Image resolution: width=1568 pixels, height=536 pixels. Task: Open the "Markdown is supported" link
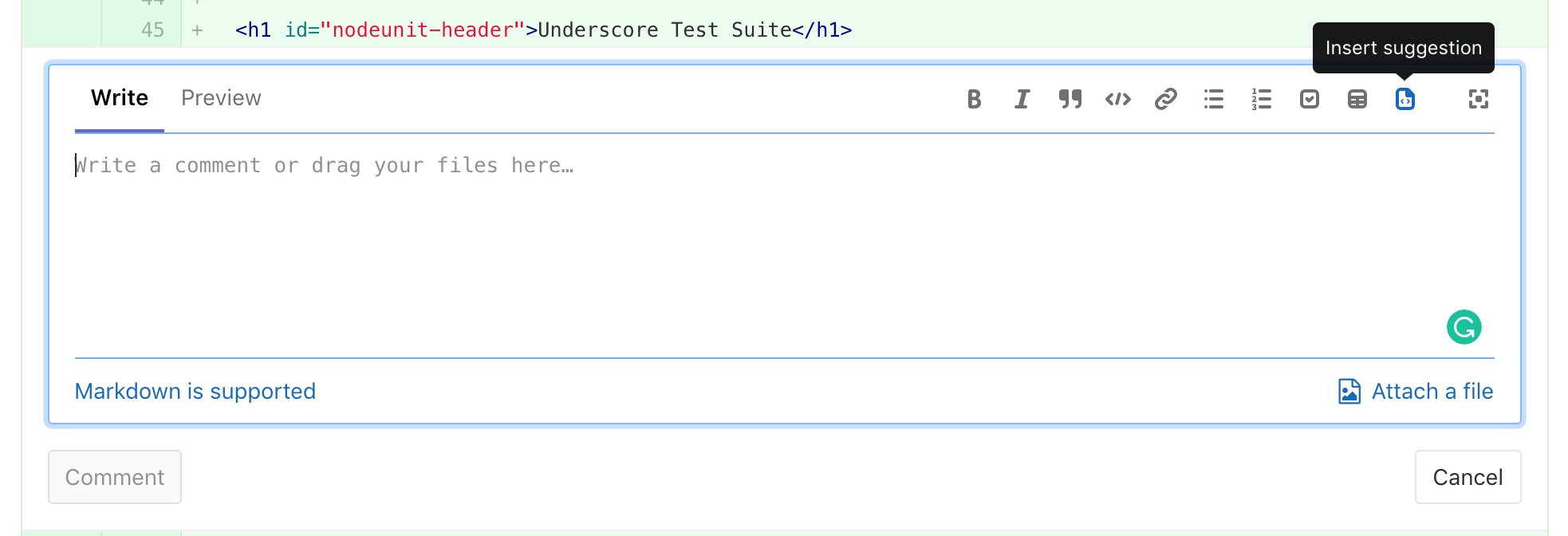coord(195,392)
